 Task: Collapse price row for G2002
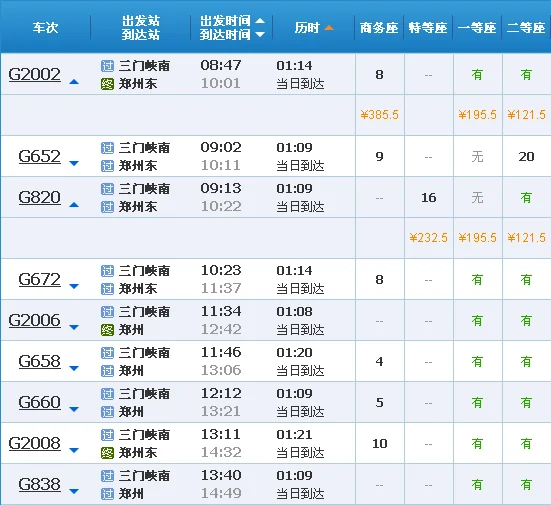pyautogui.click(x=74, y=82)
